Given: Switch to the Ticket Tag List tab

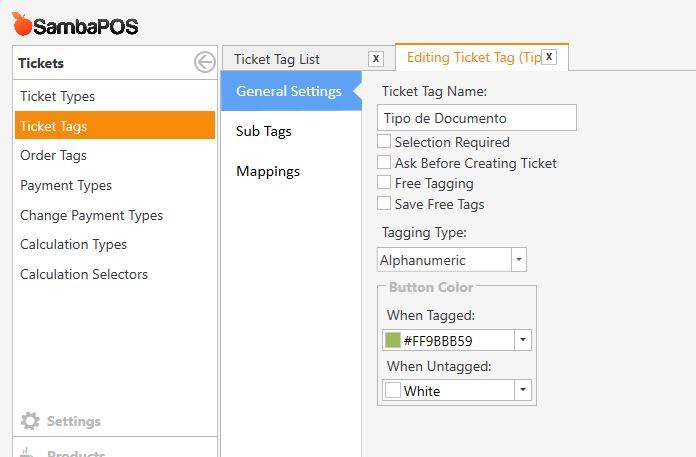Looking at the screenshot, I should (x=277, y=59).
